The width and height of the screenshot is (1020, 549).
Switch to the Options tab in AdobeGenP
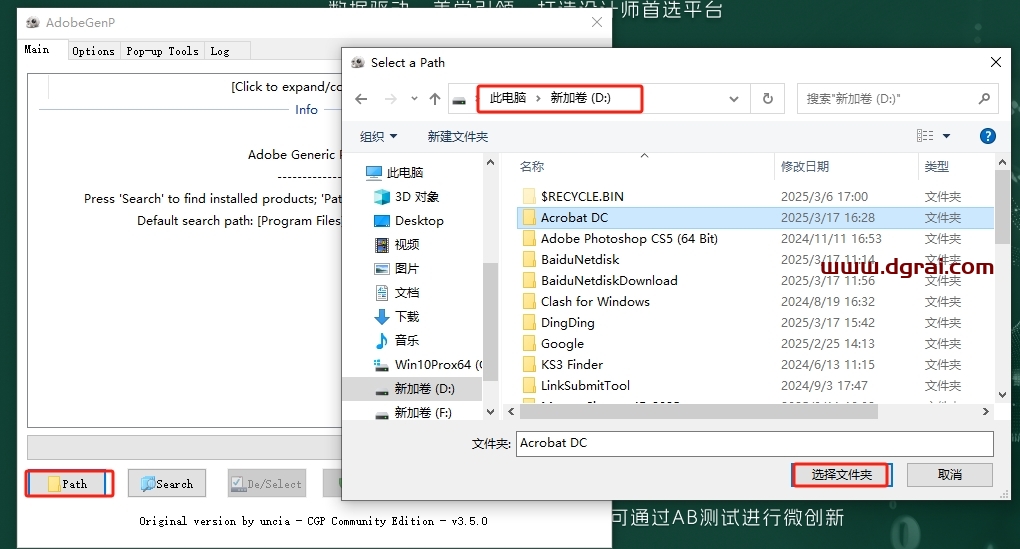[x=94, y=51]
